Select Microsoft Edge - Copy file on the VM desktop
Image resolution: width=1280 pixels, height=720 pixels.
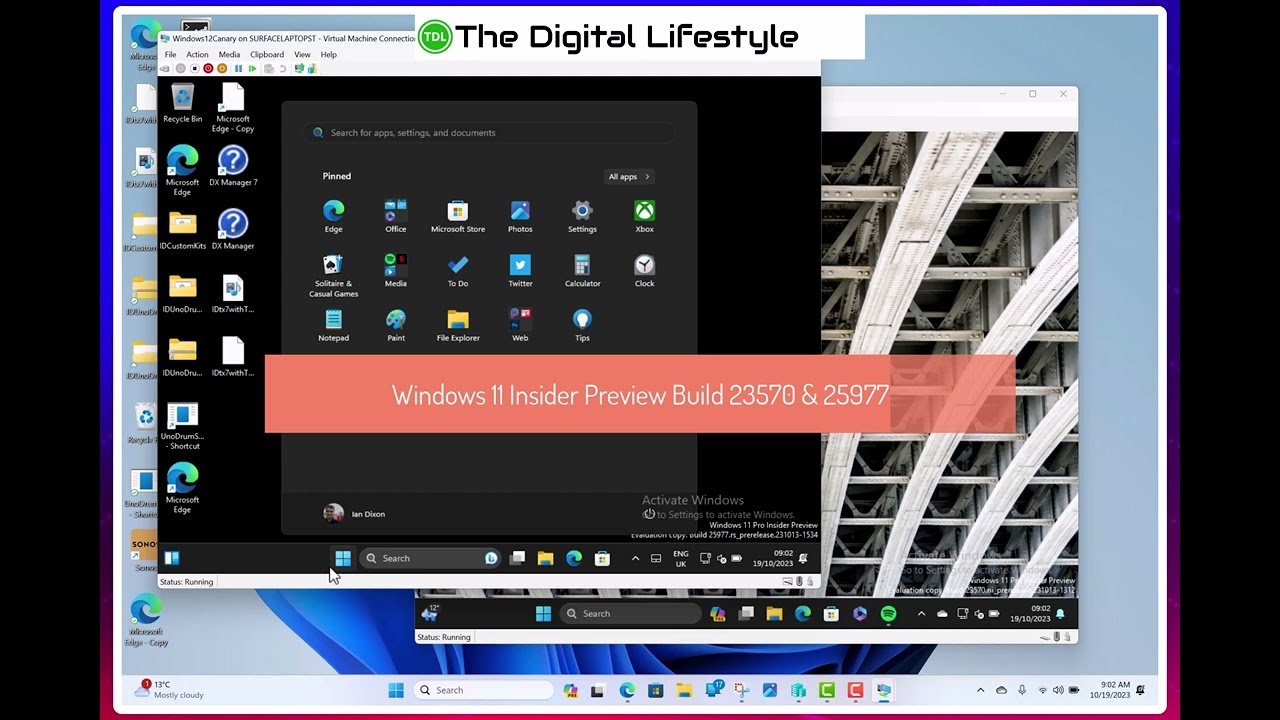(233, 108)
